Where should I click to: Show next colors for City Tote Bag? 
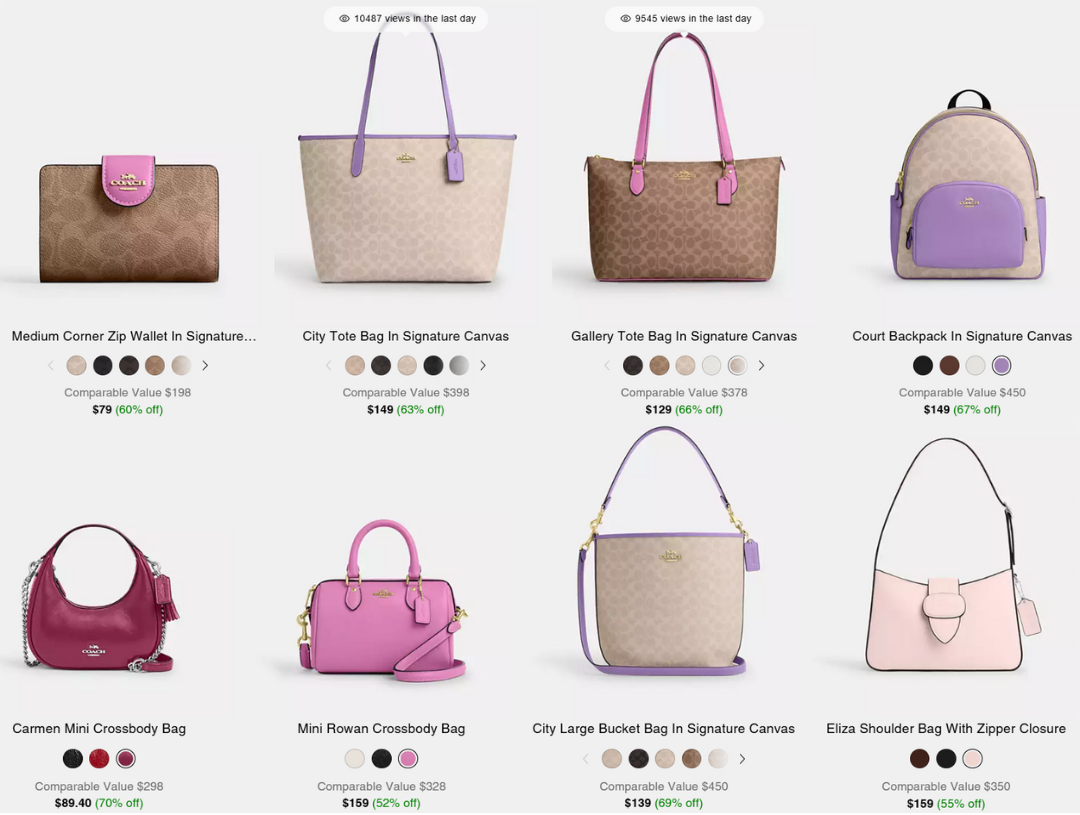pyautogui.click(x=483, y=366)
